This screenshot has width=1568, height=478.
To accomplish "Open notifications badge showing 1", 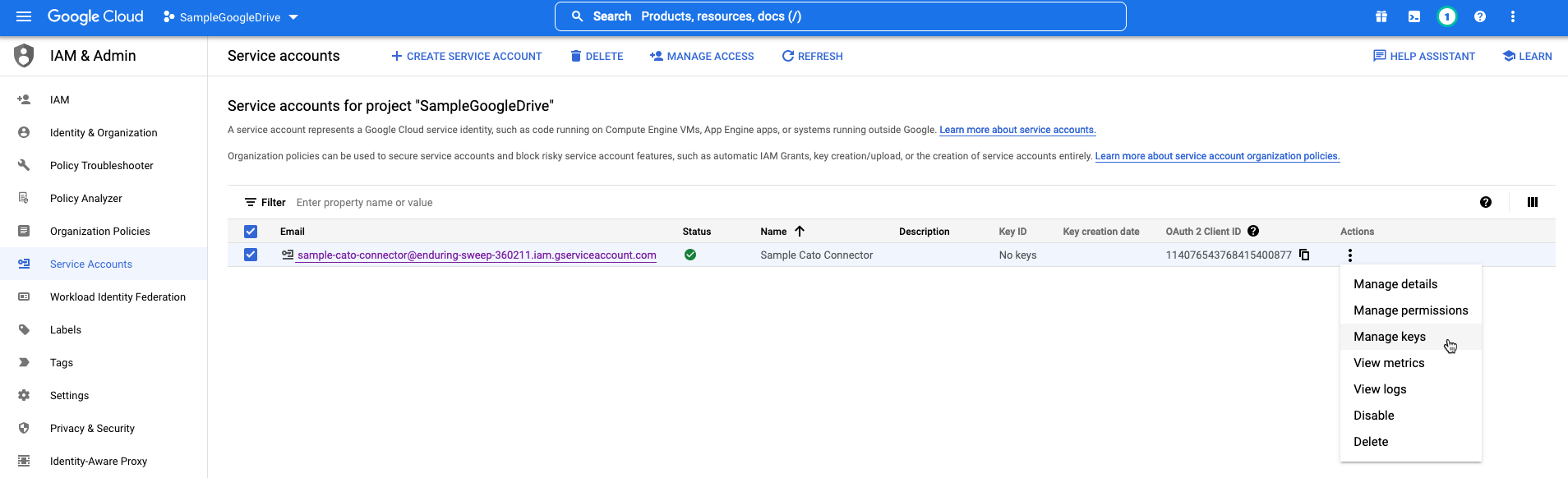I will click(1447, 16).
